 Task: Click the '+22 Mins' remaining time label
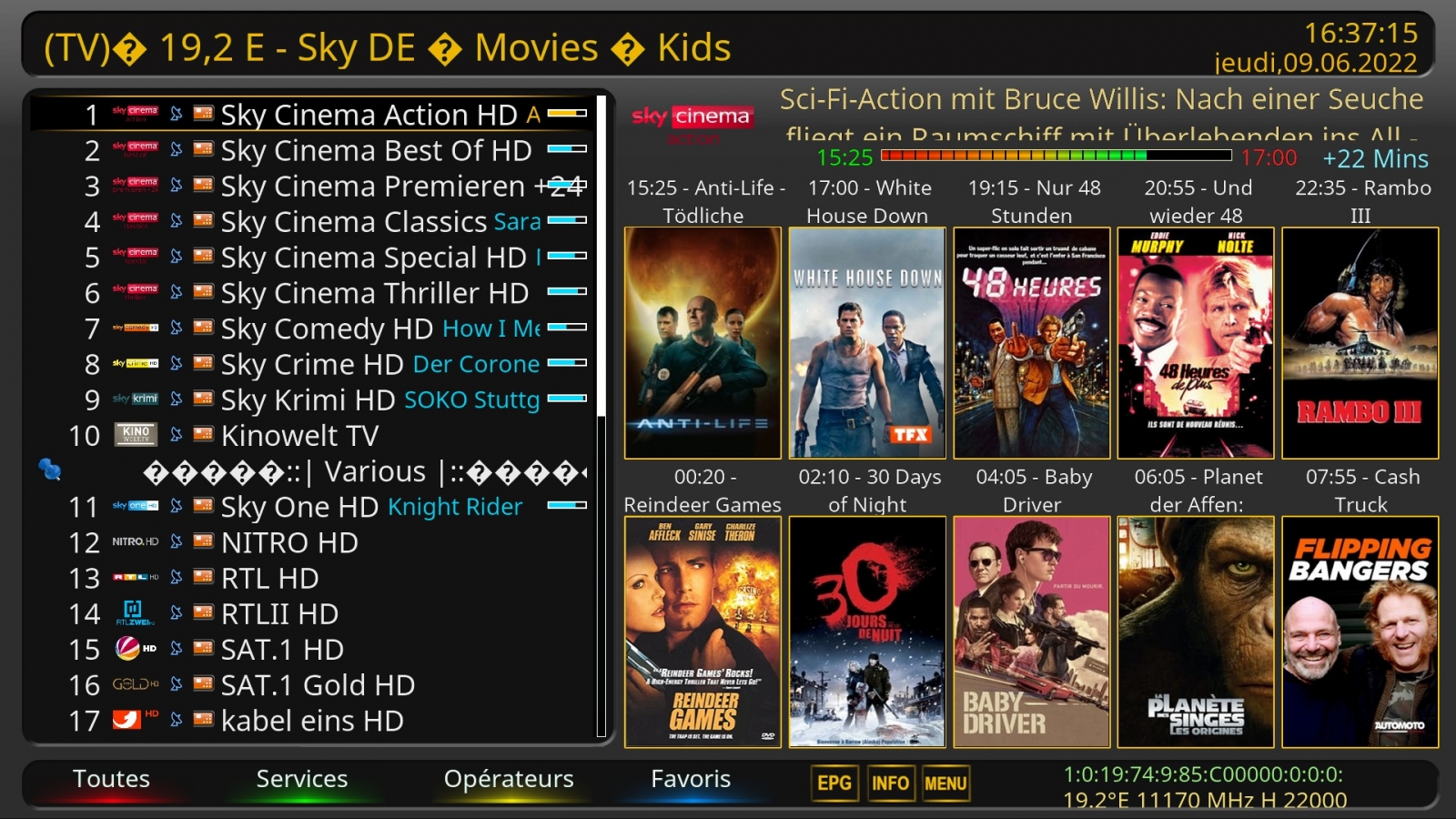coord(1375,158)
